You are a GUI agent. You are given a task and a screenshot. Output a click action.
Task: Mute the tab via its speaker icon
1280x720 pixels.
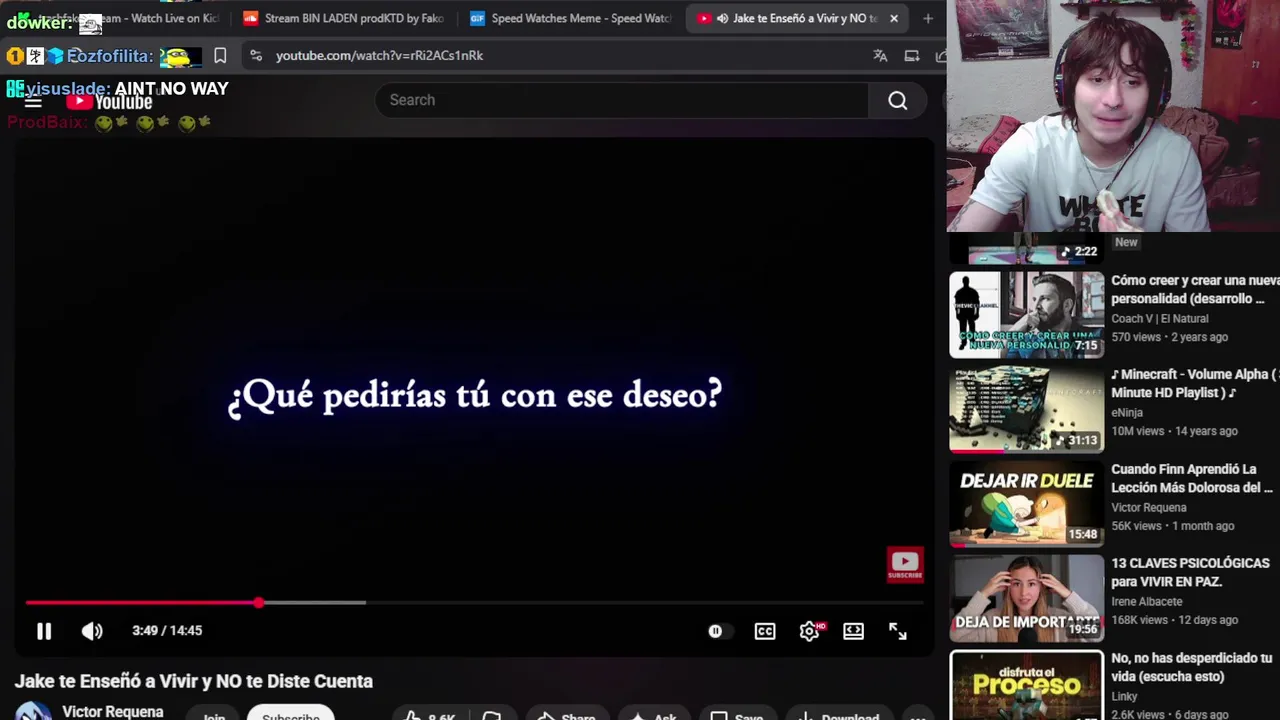[x=722, y=18]
